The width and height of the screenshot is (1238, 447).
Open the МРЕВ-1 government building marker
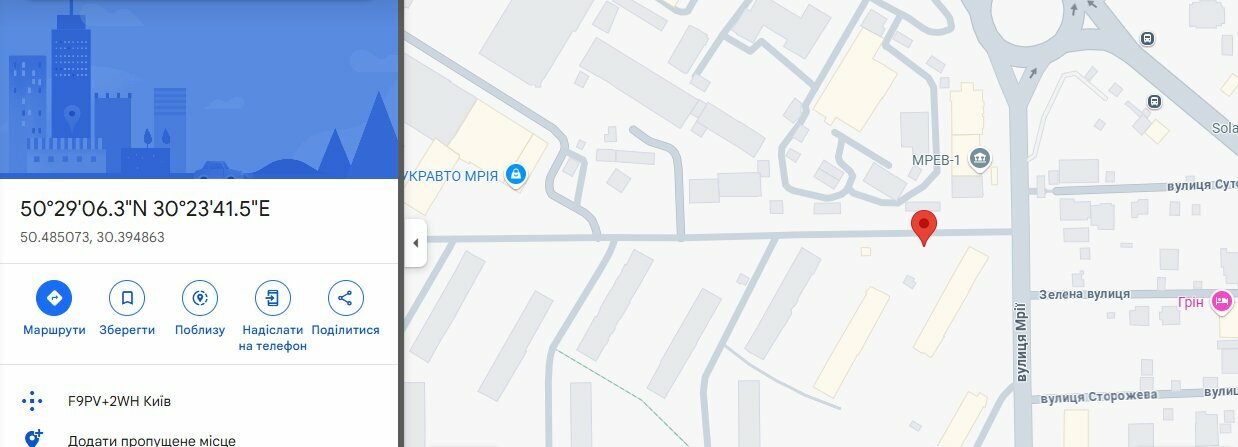click(x=979, y=158)
